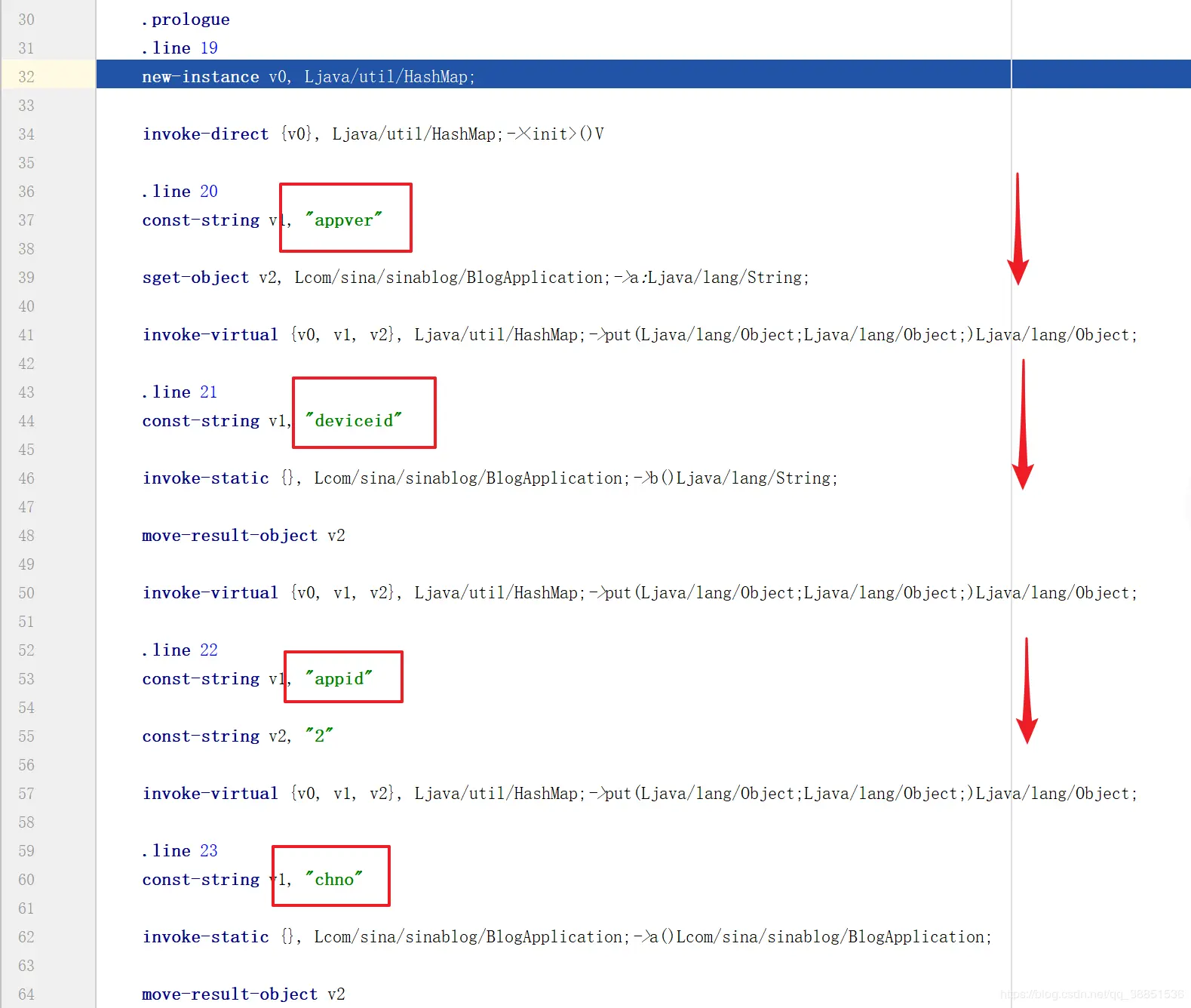Click the invoke-virtual put call on line 41
Viewport: 1191px width, 1008px height.
tap(640, 334)
